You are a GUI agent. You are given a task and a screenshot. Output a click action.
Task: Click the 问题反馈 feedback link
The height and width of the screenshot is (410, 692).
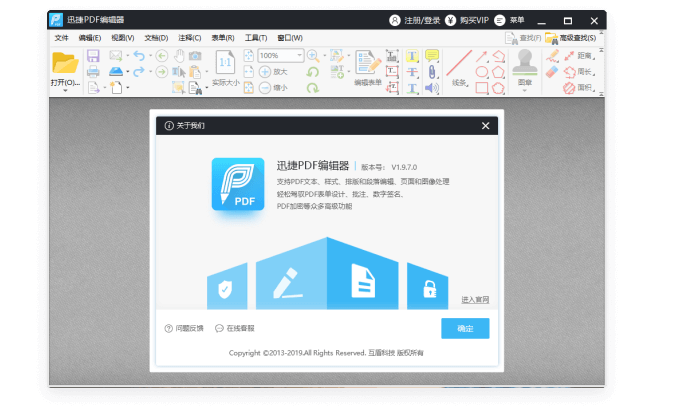(x=184, y=328)
